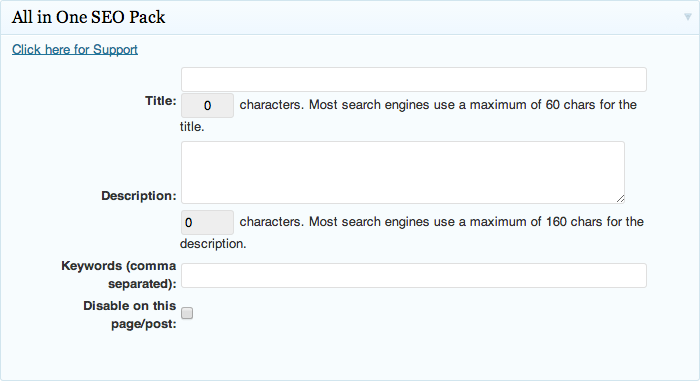Click the Disable on this page/post label
The image size is (700, 381).
click(130, 315)
